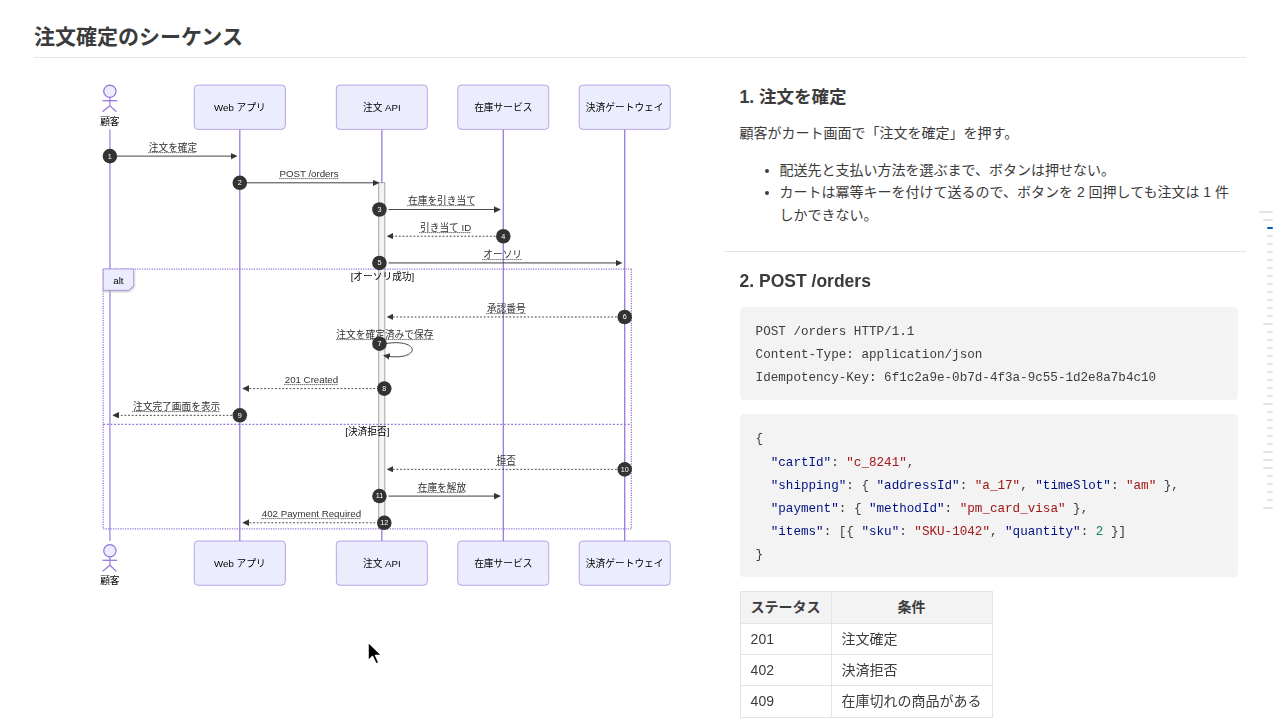Click the heading 2. POST /orders
The height and width of the screenshot is (720, 1280).
805,281
